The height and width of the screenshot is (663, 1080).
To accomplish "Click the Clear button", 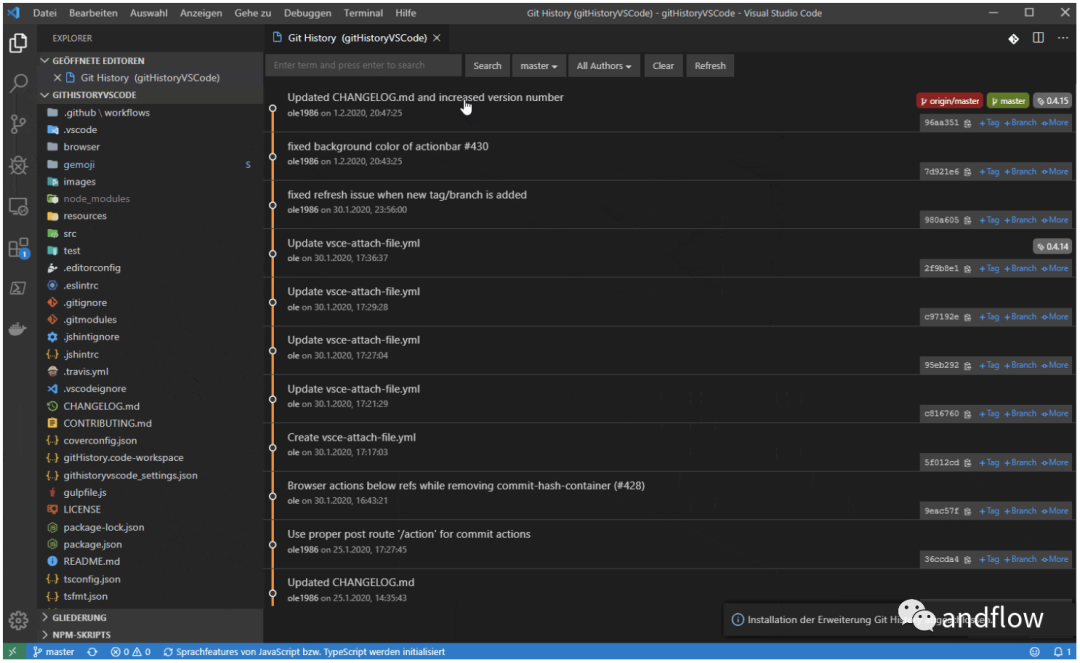I will [x=663, y=65].
